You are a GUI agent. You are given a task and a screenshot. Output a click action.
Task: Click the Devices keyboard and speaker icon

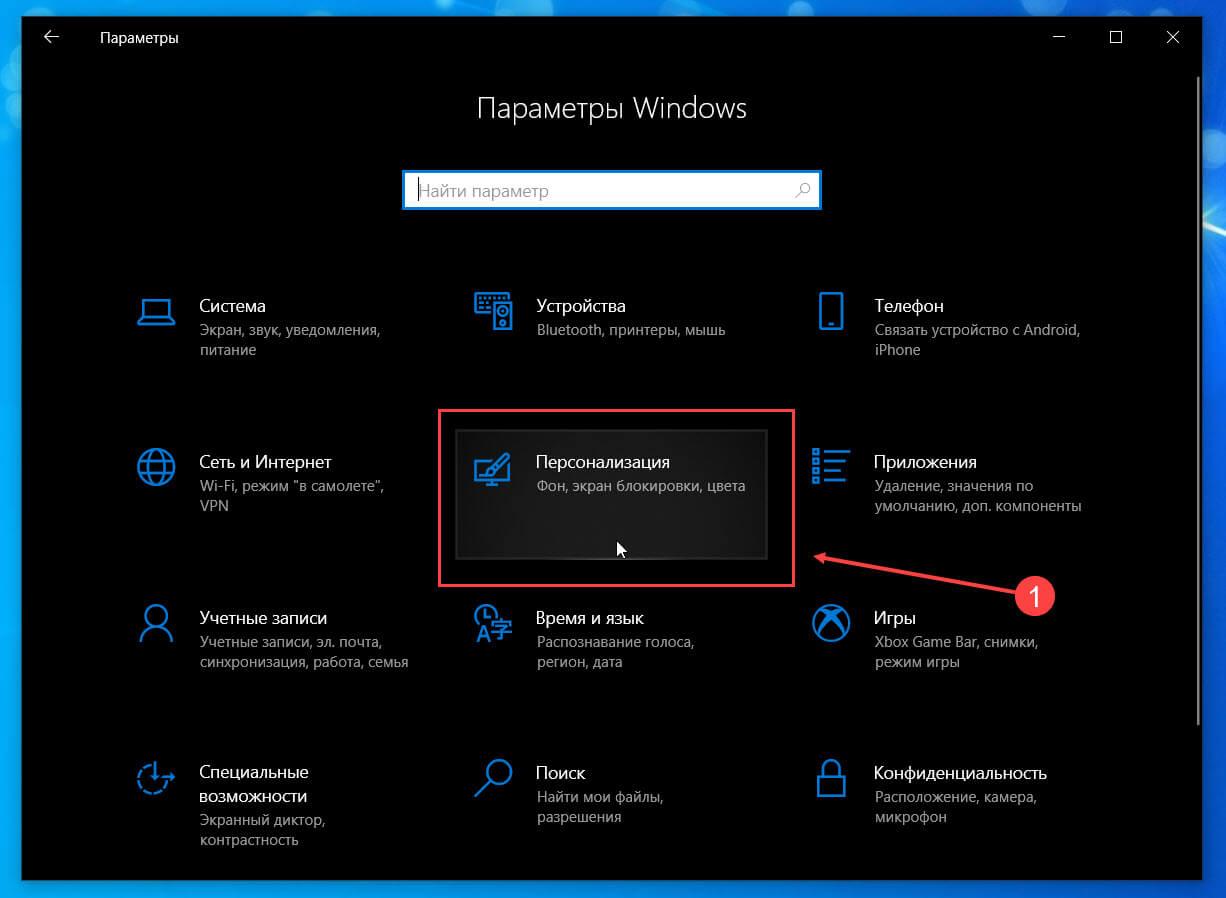click(493, 311)
